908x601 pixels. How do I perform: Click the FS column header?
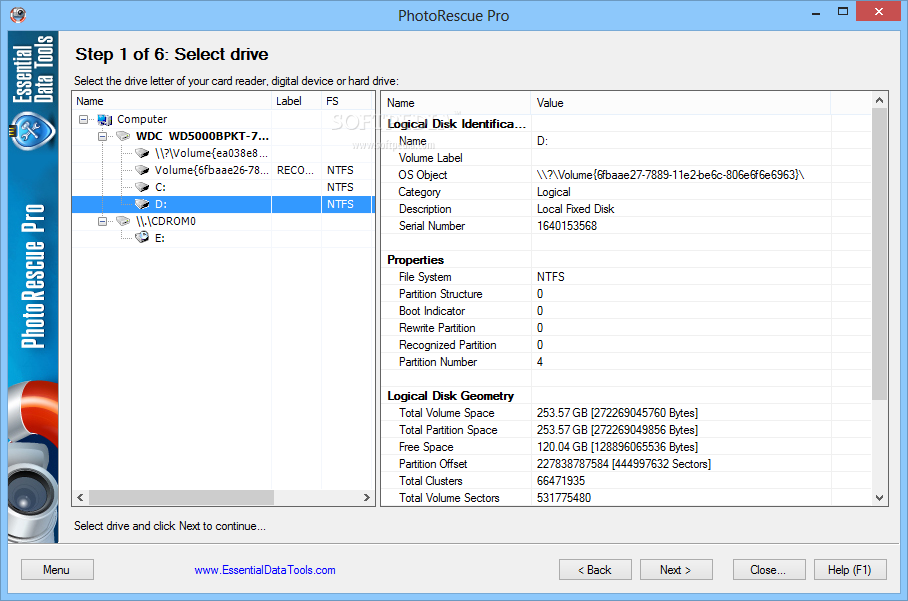click(x=346, y=101)
